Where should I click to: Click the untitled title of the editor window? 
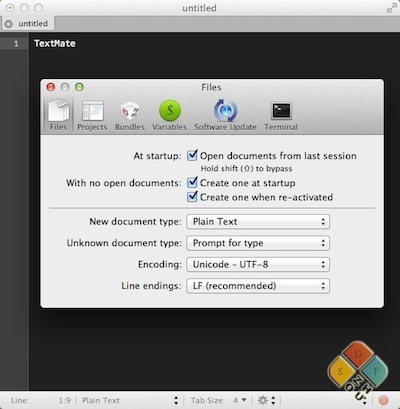coord(199,8)
